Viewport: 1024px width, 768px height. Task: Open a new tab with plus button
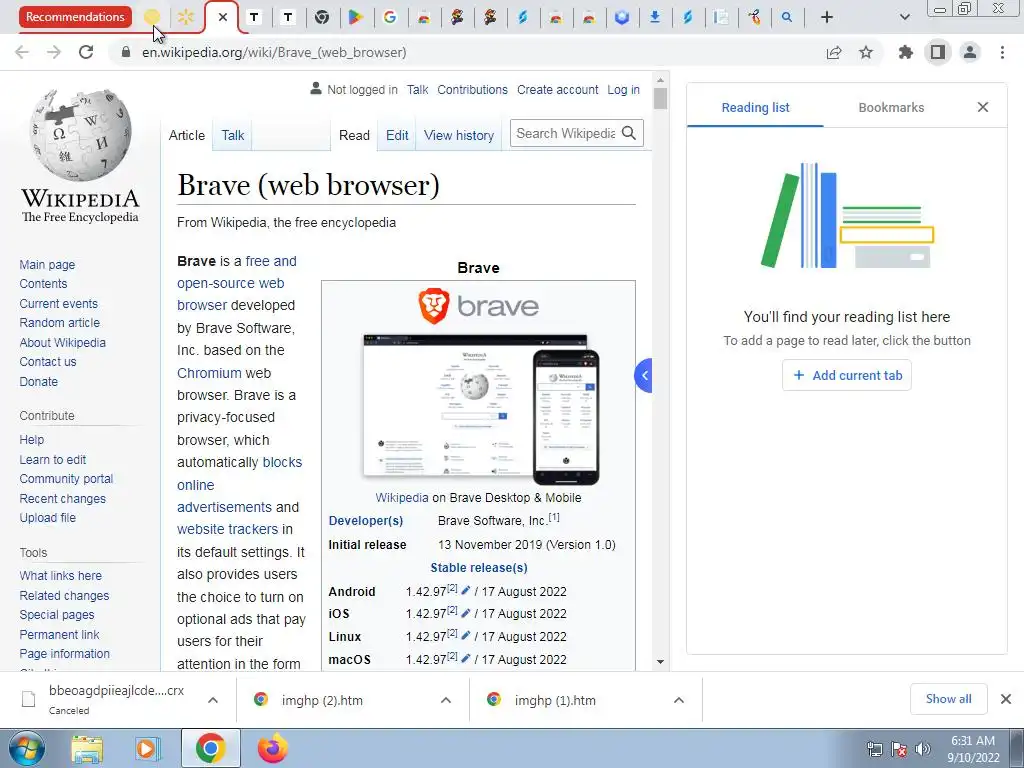827,17
